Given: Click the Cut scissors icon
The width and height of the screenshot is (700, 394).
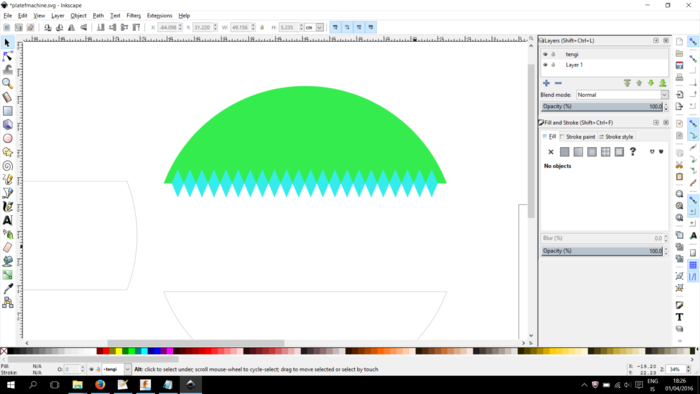Looking at the screenshot, I should 679,165.
